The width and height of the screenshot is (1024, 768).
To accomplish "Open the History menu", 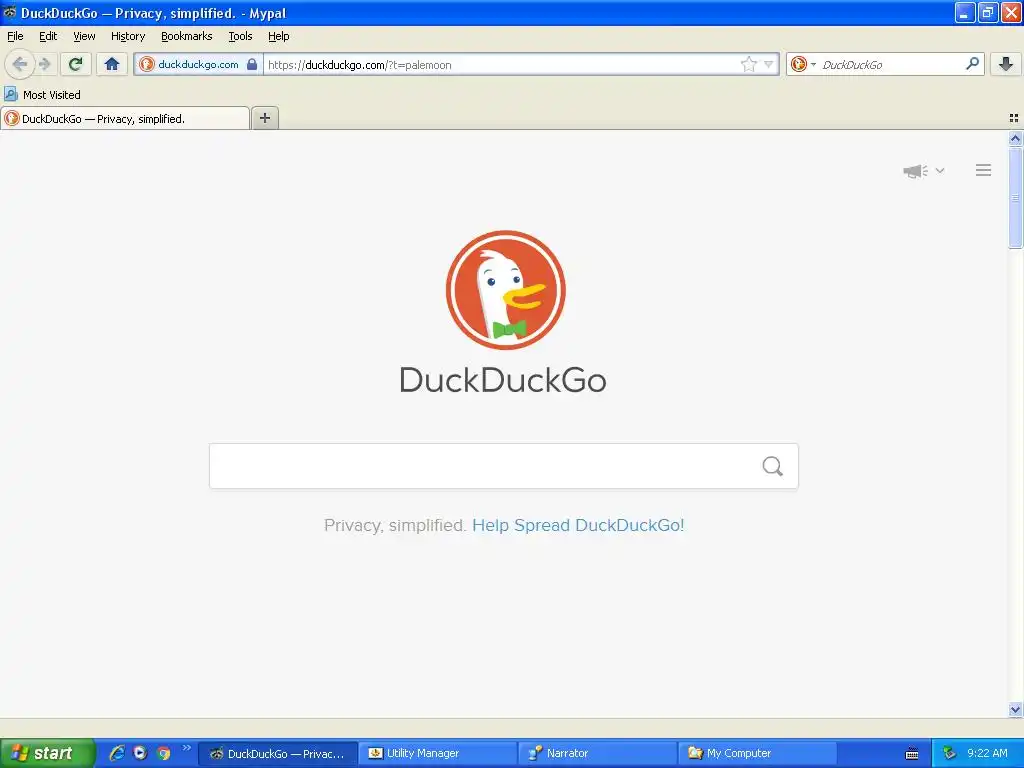I will pyautogui.click(x=128, y=36).
